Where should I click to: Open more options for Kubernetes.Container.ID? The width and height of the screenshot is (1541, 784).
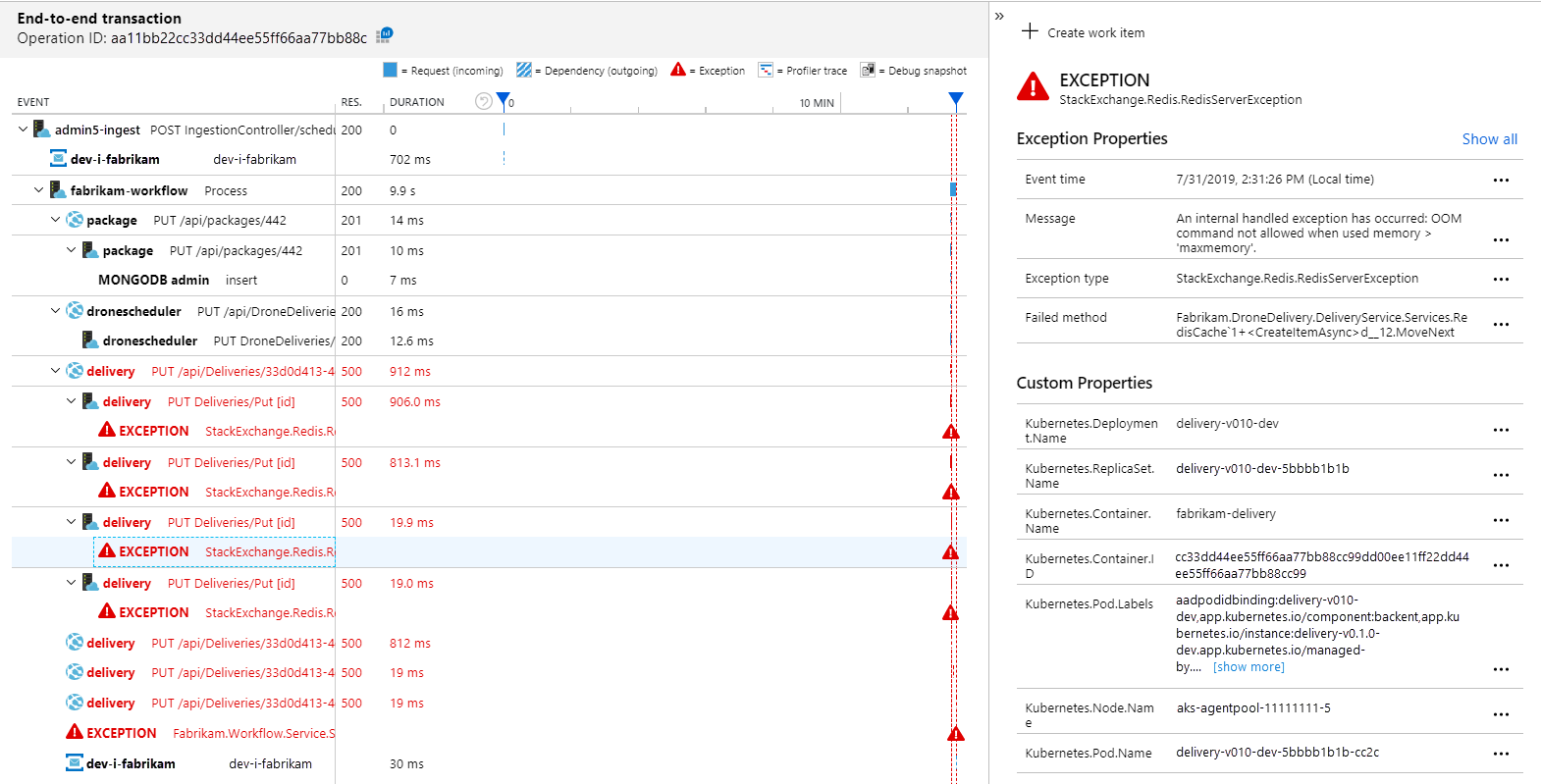1501,566
